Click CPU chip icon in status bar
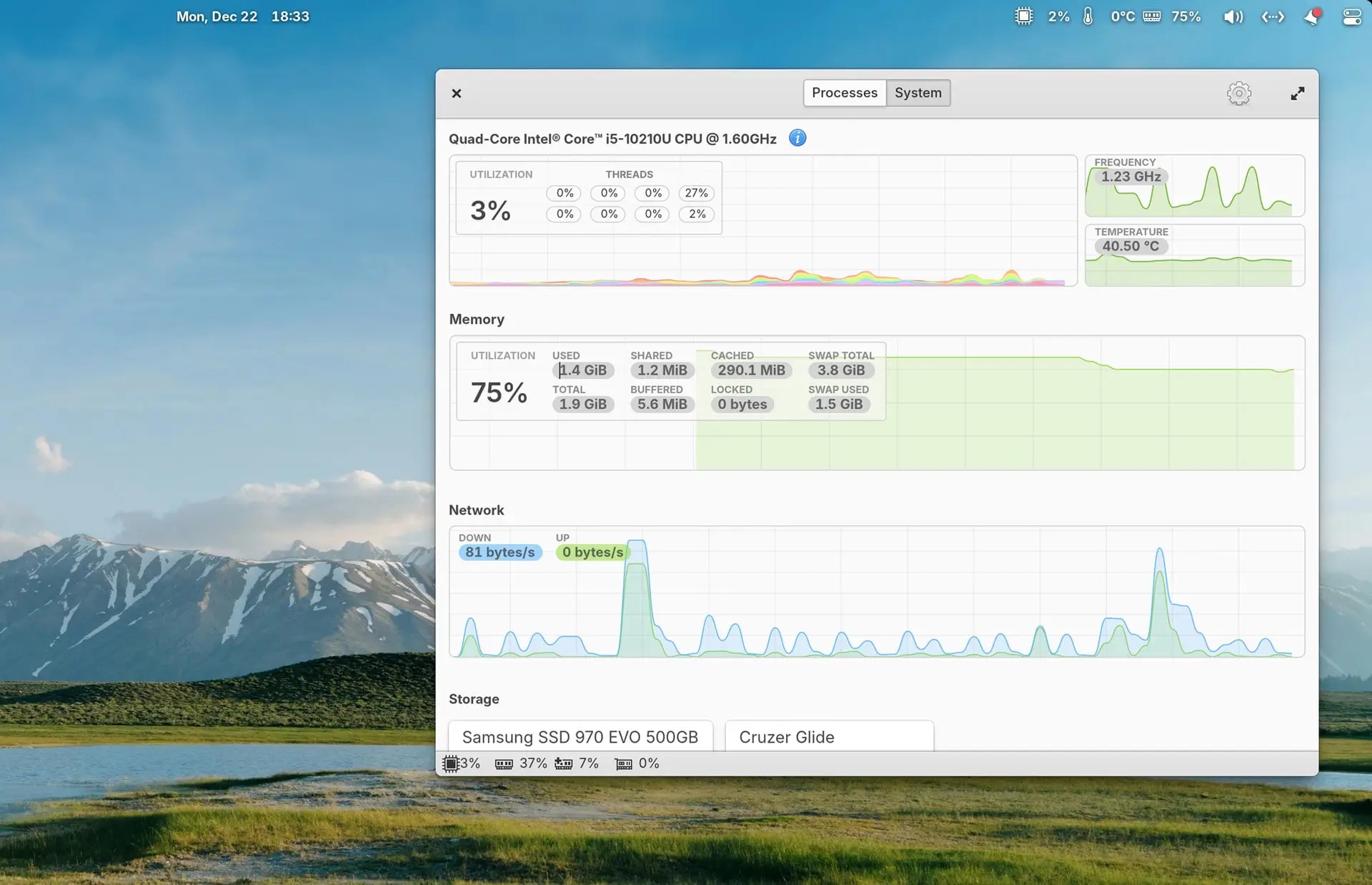This screenshot has height=885, width=1372. (451, 763)
